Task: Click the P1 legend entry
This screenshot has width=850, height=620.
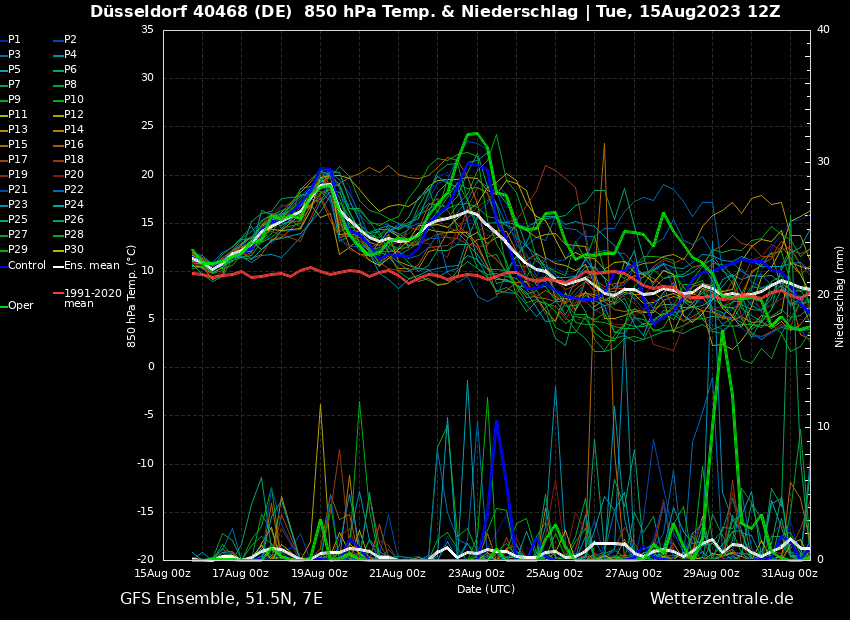Action: (x=14, y=40)
